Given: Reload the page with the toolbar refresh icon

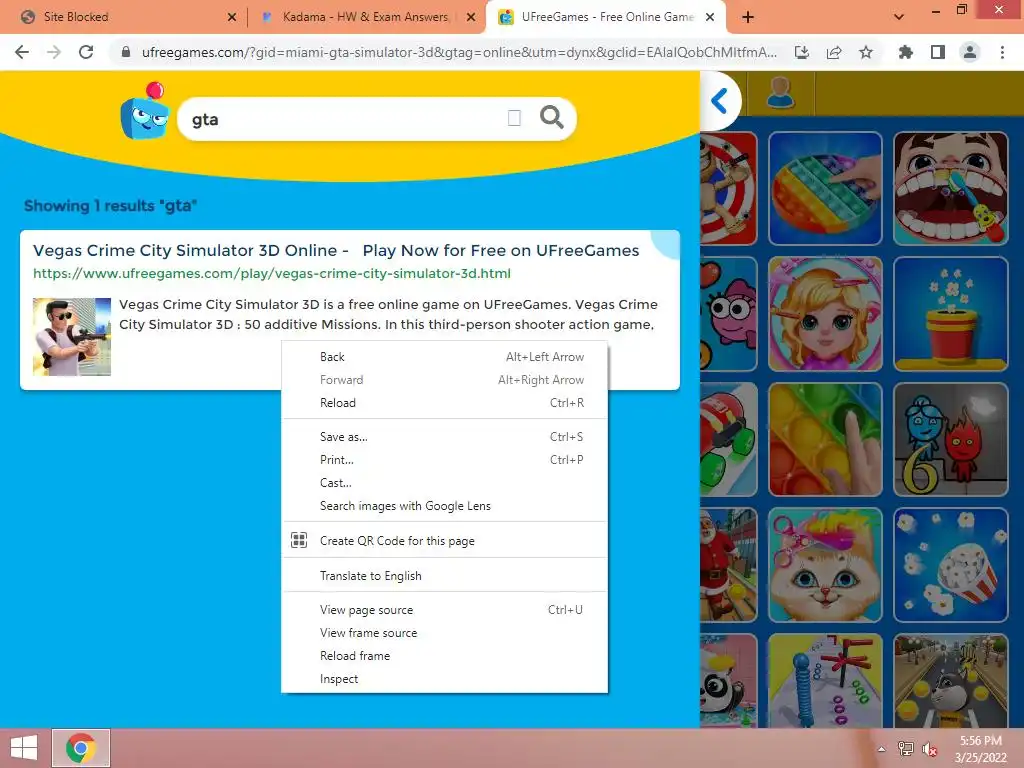Looking at the screenshot, I should [86, 52].
